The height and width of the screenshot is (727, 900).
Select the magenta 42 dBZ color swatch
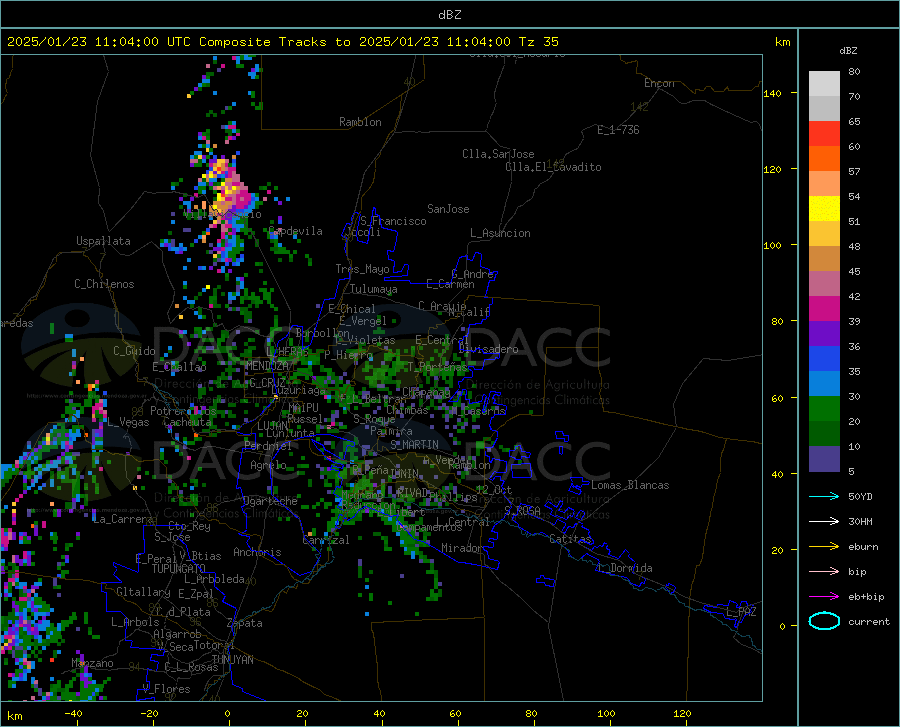click(x=824, y=309)
